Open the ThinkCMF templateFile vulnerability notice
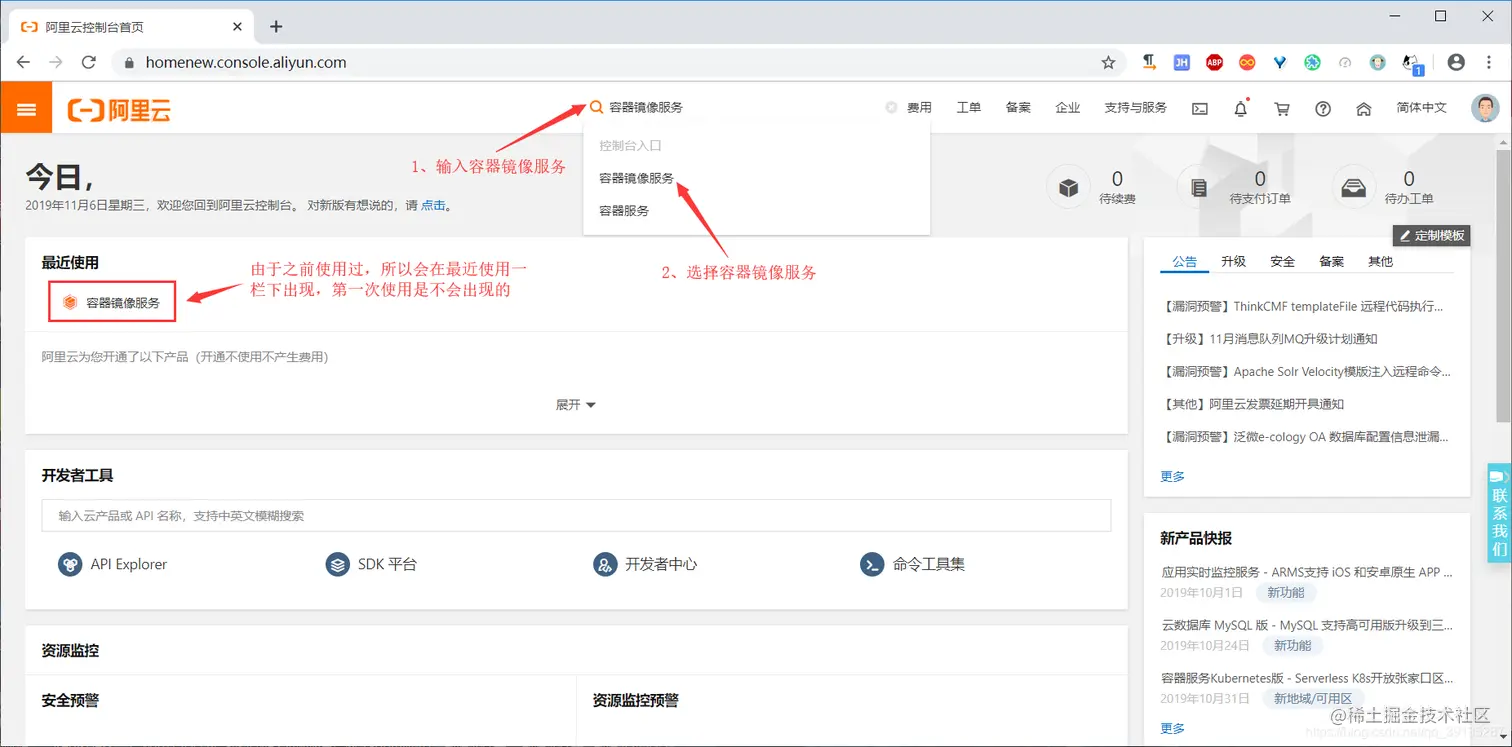Viewport: 1512px width, 747px height. point(1305,306)
